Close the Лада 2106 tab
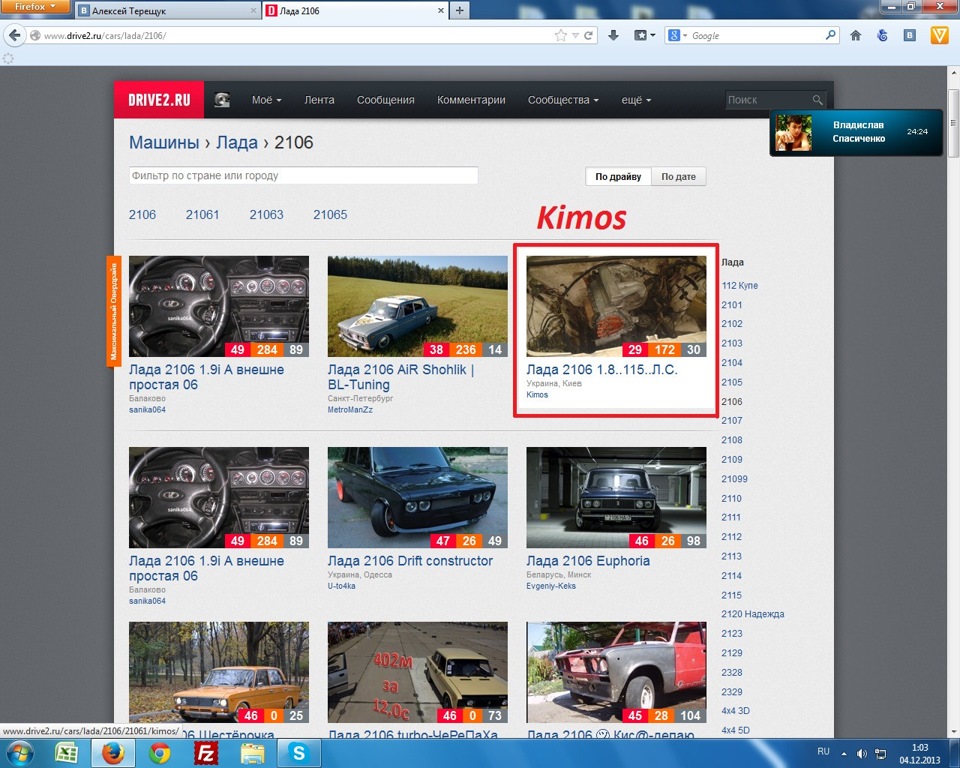The image size is (960, 768). [x=440, y=10]
